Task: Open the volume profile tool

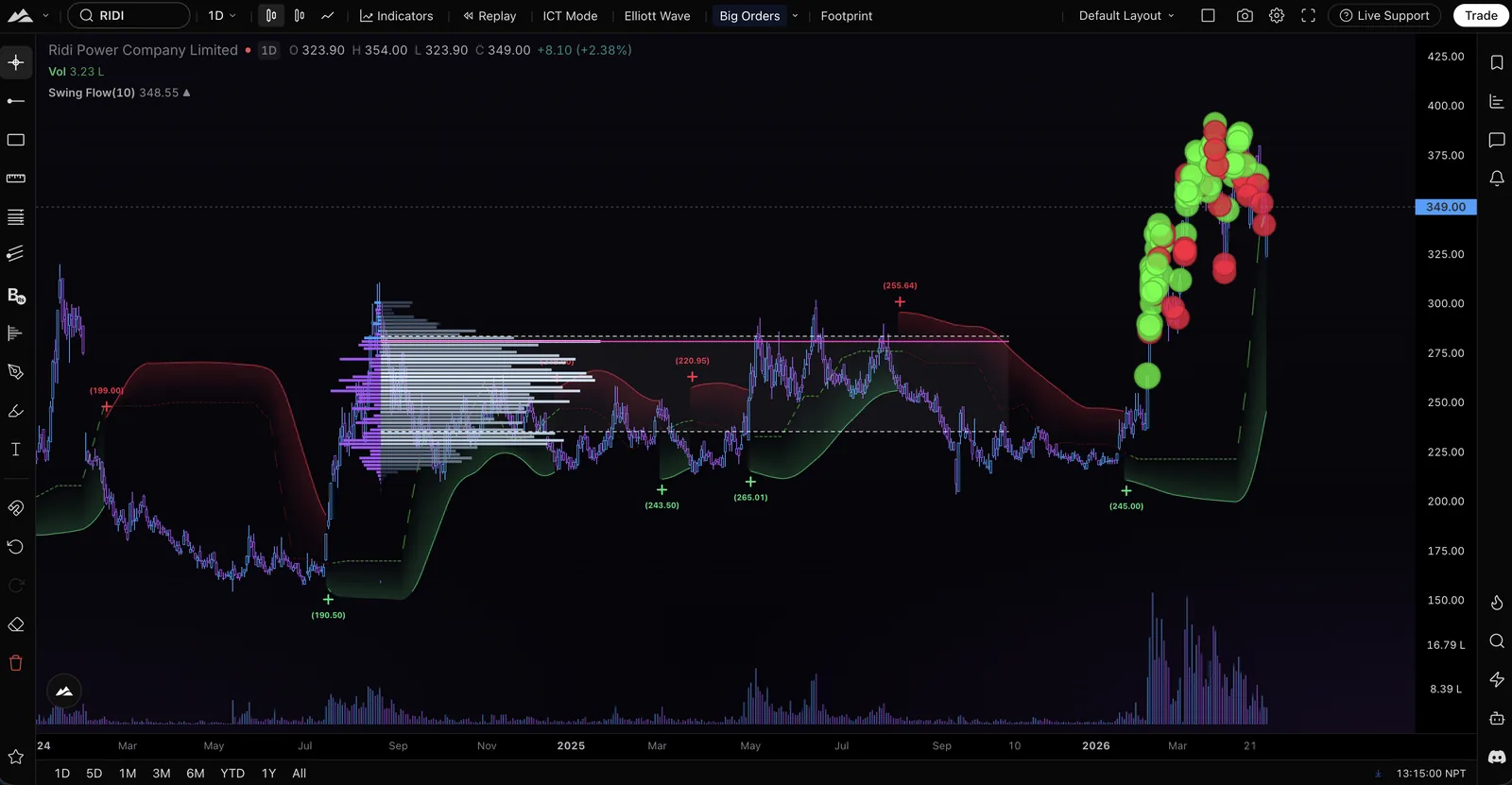Action: point(16,333)
